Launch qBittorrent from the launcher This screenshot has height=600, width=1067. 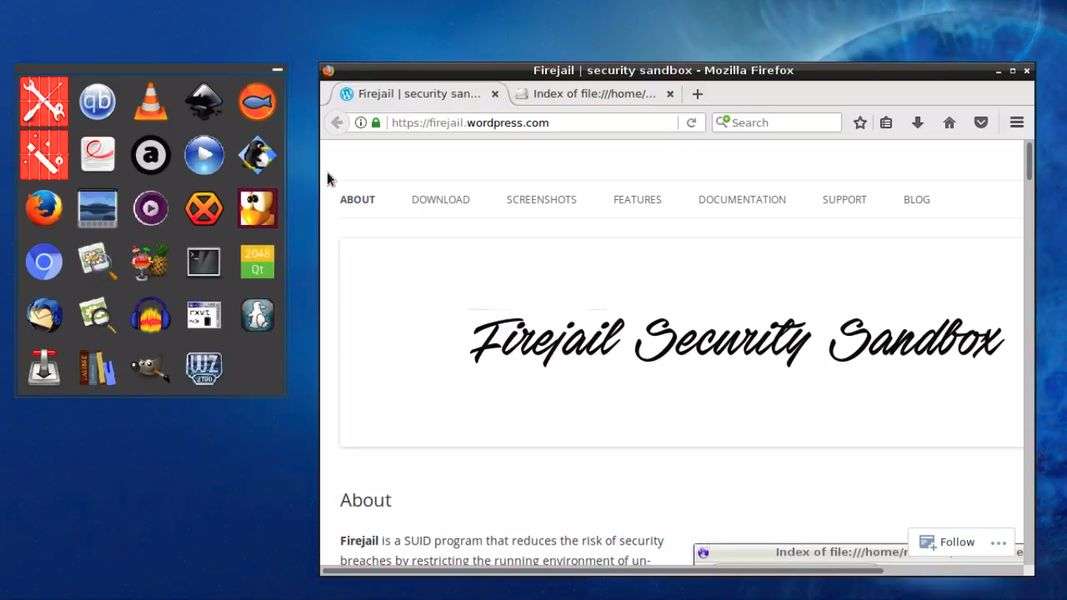tap(97, 102)
